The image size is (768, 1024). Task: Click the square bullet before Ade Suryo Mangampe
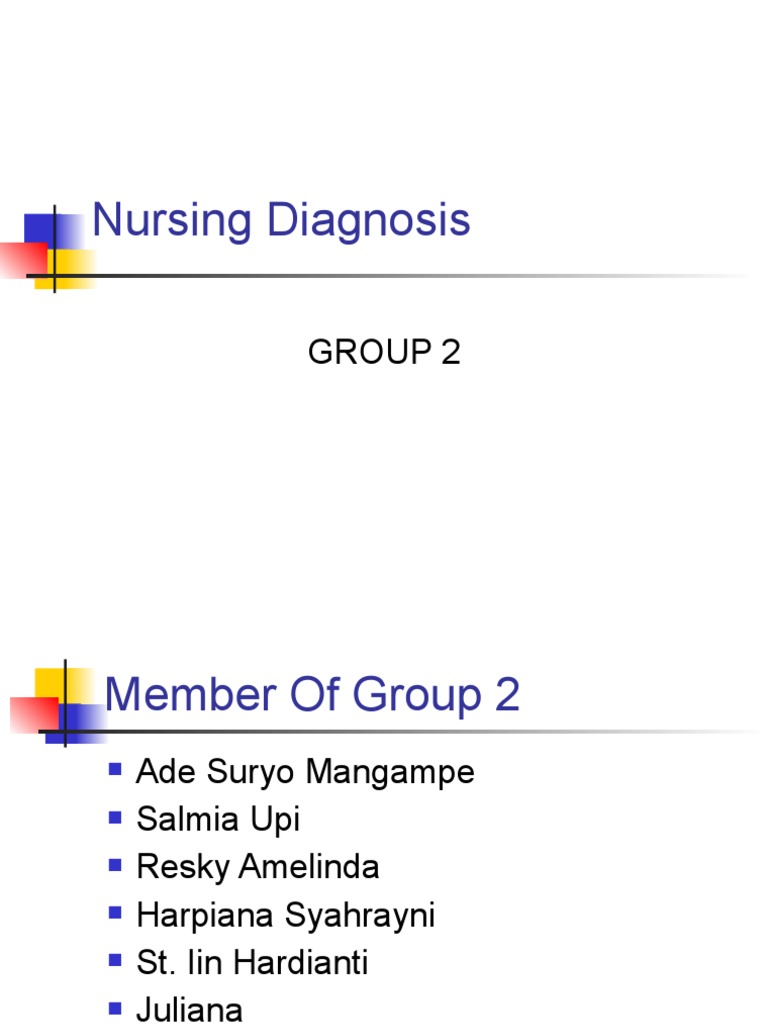115,770
